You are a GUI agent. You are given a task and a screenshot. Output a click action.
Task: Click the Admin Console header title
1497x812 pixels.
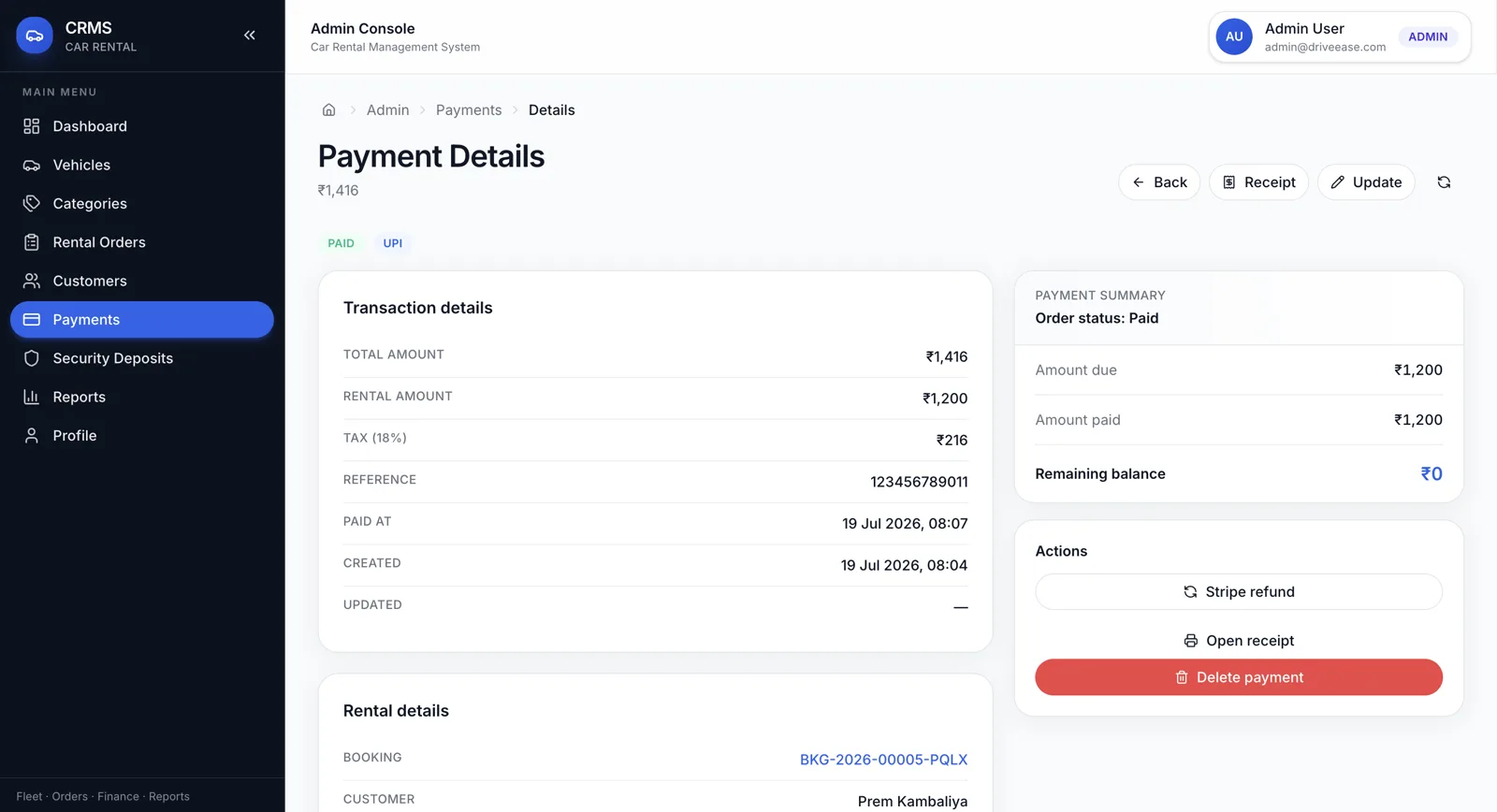[362, 29]
